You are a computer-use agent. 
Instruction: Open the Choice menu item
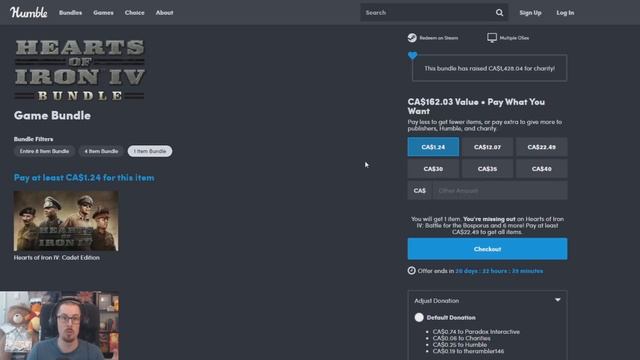pyautogui.click(x=135, y=13)
